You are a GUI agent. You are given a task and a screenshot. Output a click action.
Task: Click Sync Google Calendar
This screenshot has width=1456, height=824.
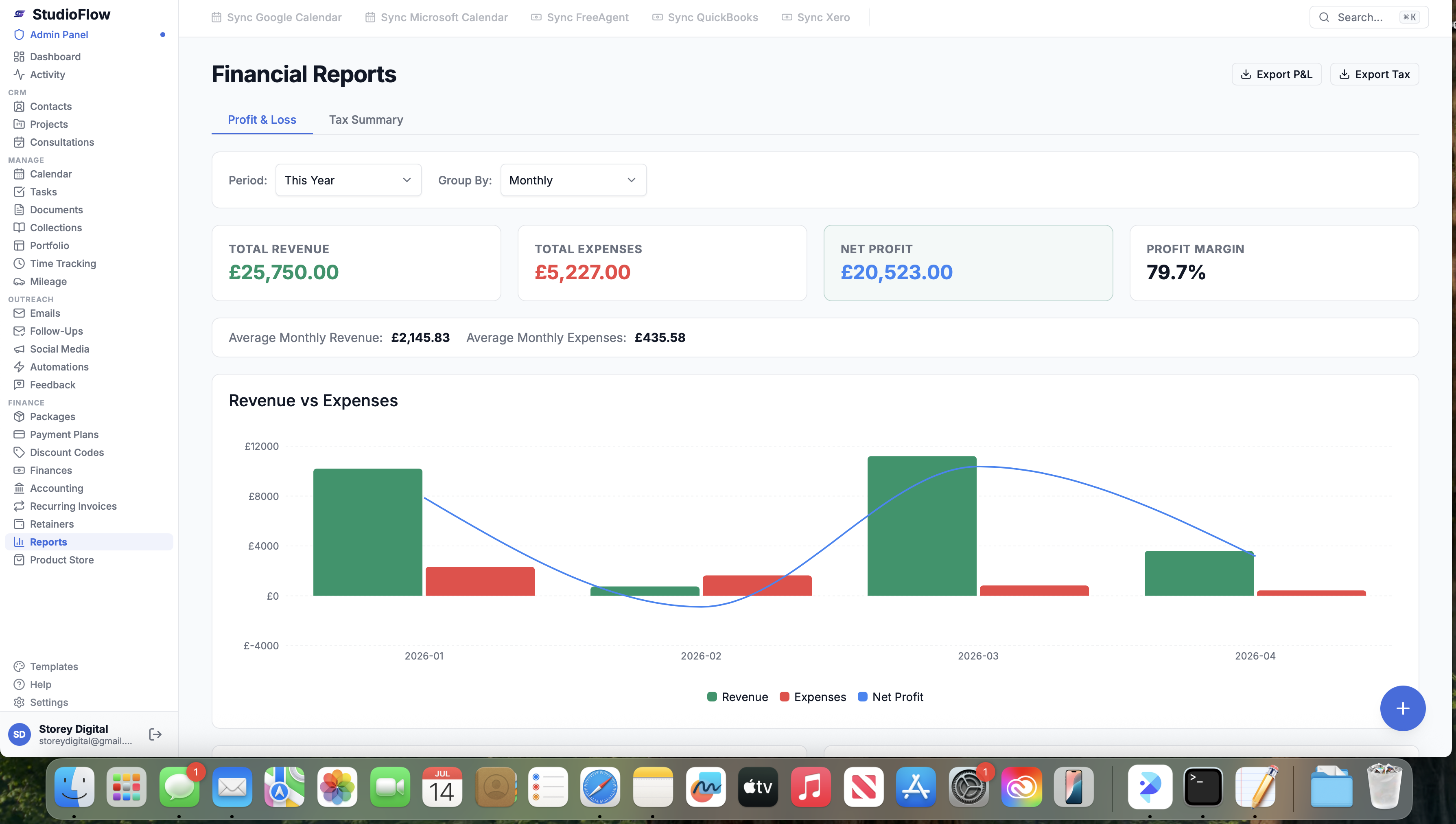(x=277, y=18)
